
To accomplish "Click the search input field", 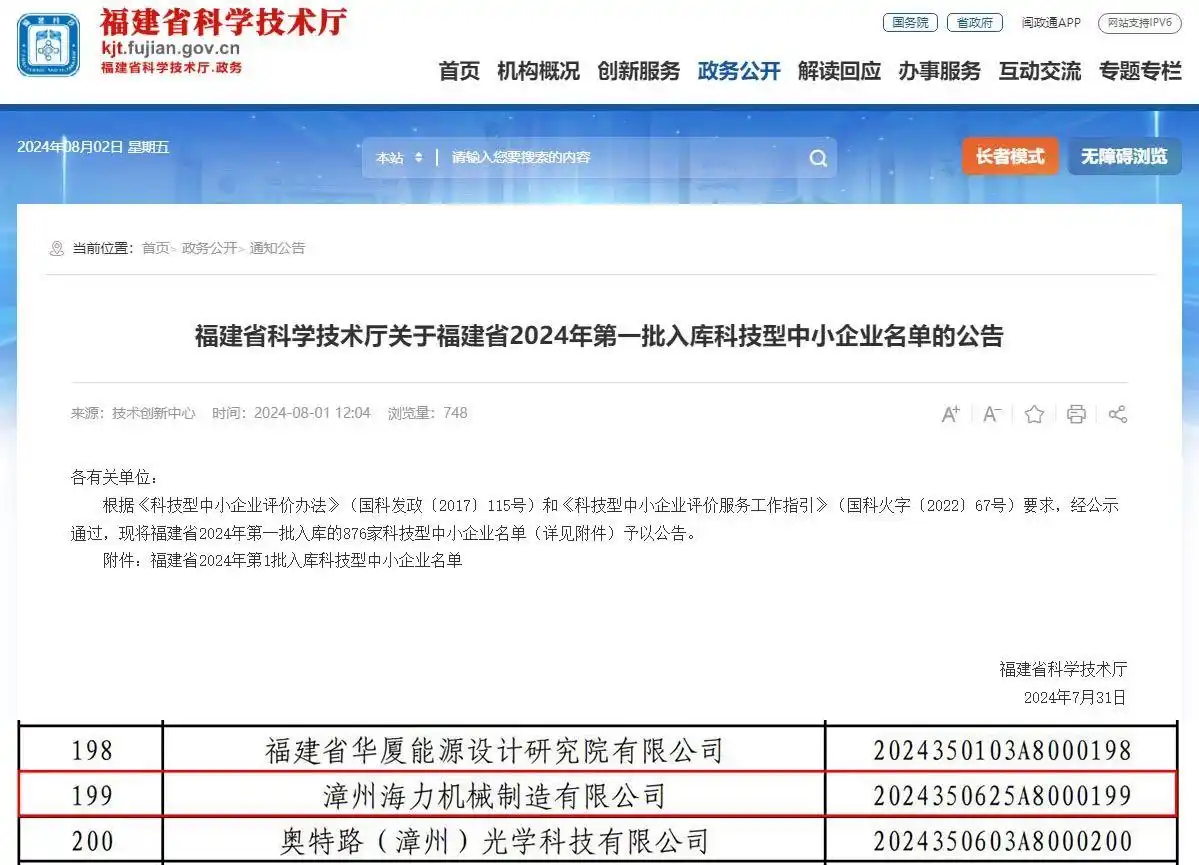I will (x=620, y=158).
